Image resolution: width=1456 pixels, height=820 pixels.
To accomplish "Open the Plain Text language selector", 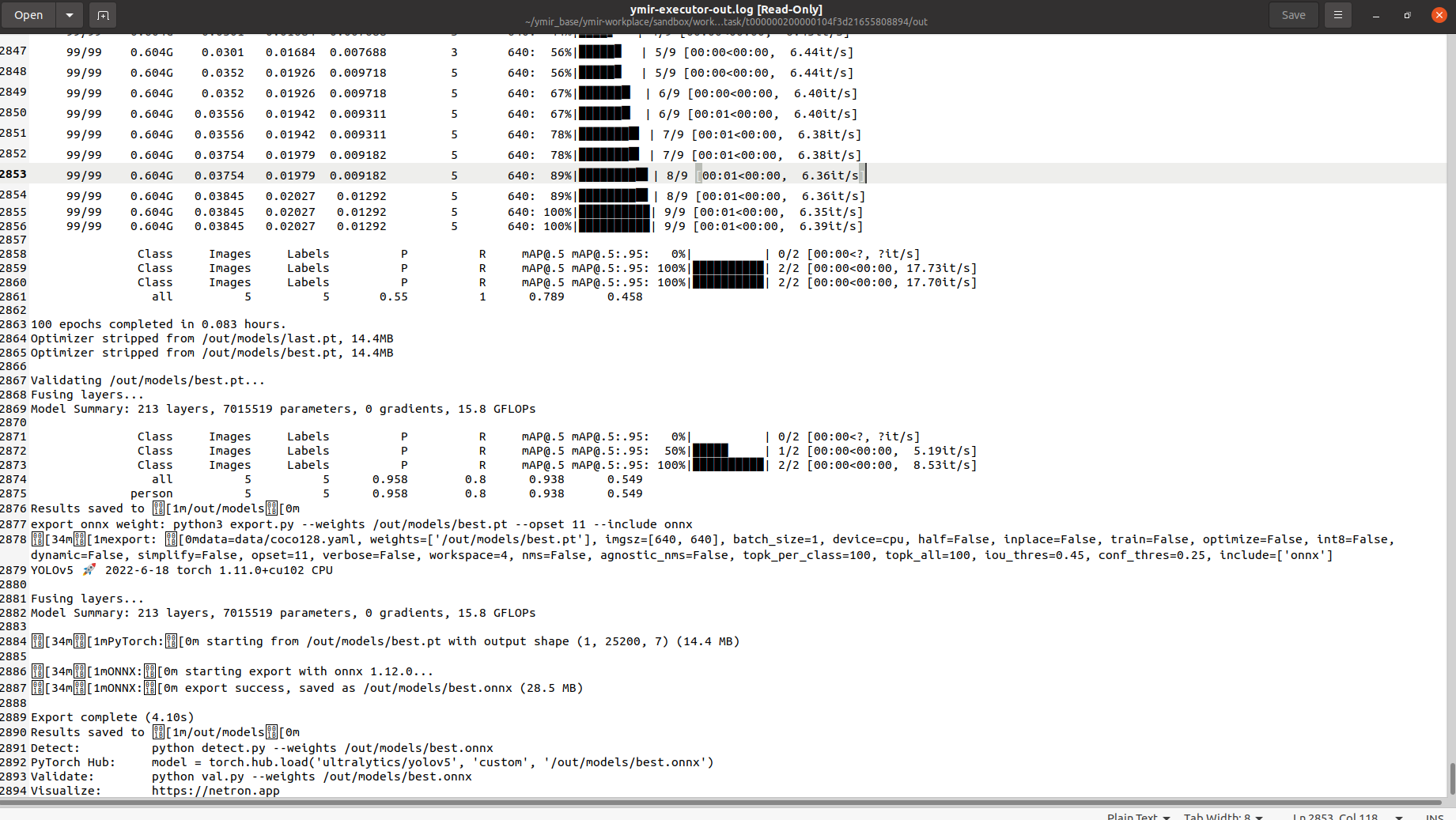I will (x=1136, y=815).
